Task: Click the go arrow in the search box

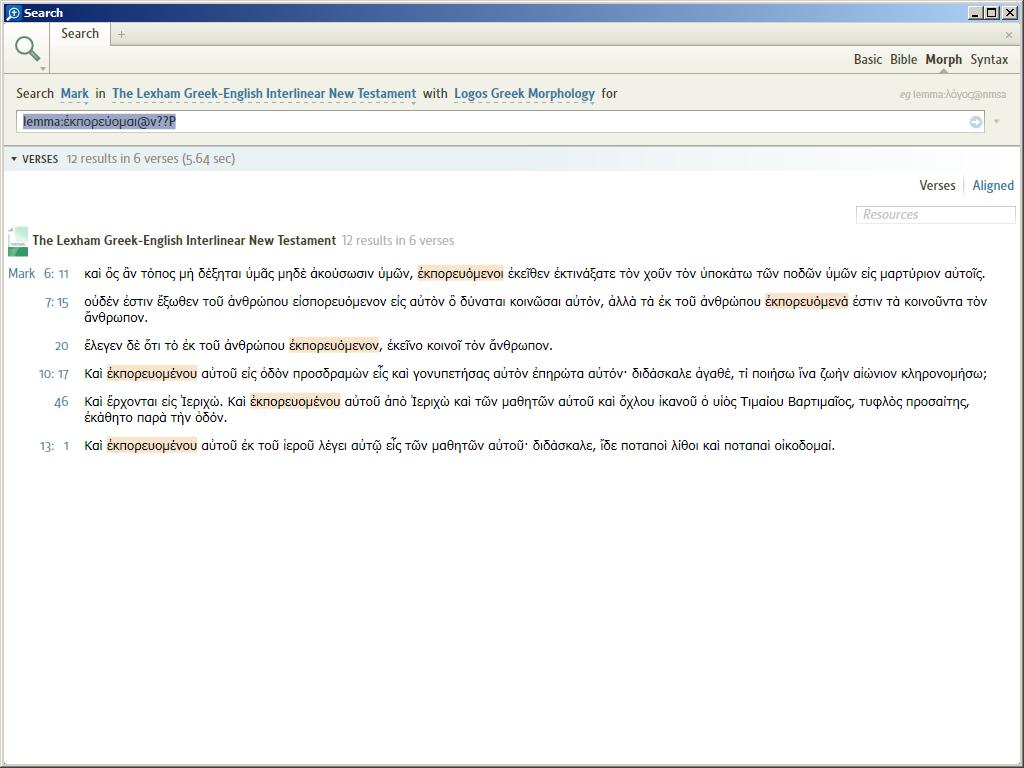Action: tap(976, 122)
